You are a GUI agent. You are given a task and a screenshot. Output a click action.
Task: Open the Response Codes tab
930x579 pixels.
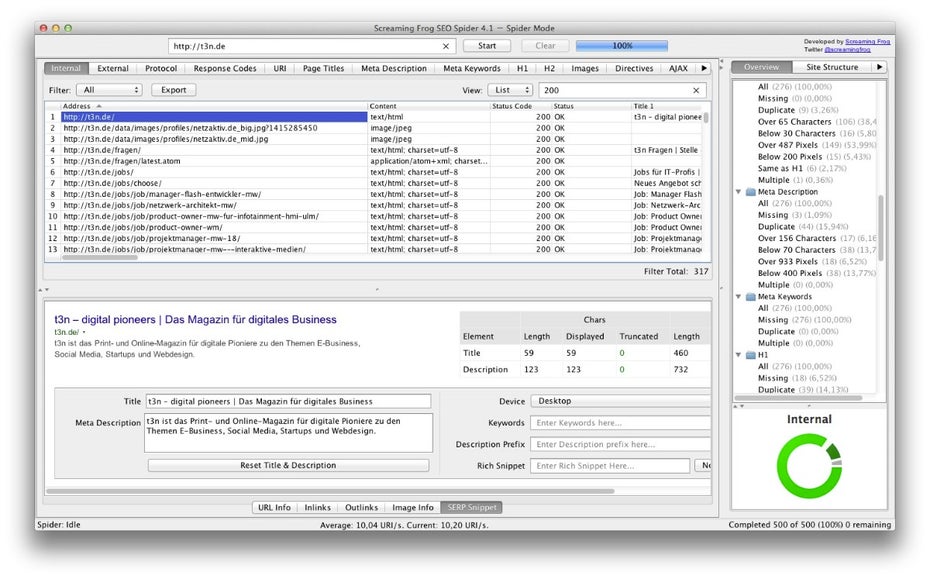click(x=225, y=68)
